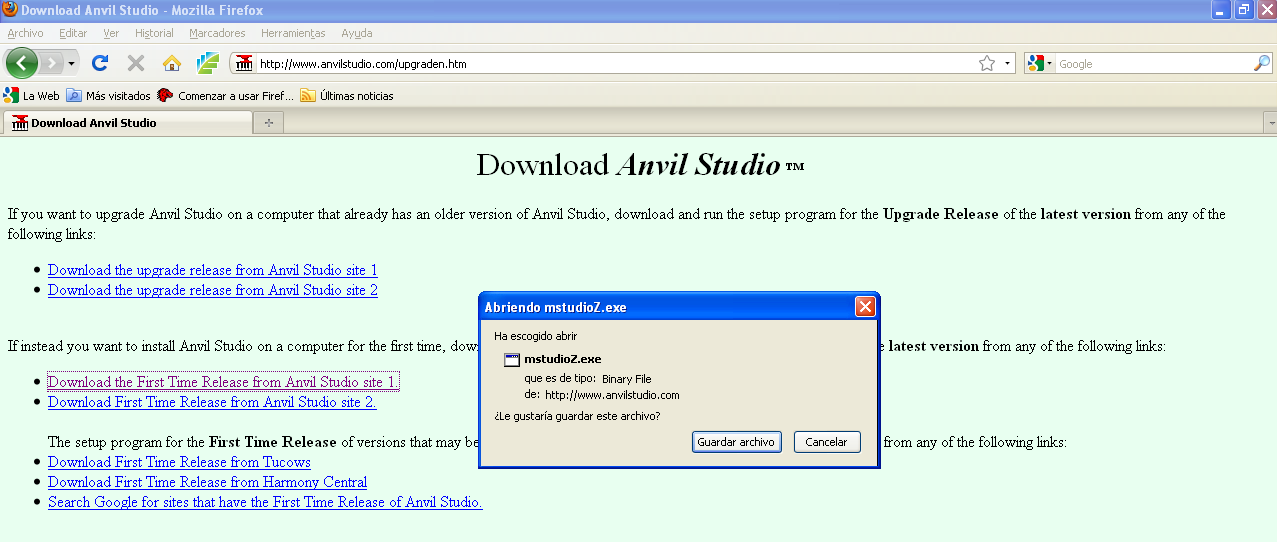Open La Web bookmark
Screen dimensions: 1277x542
(x=32, y=96)
